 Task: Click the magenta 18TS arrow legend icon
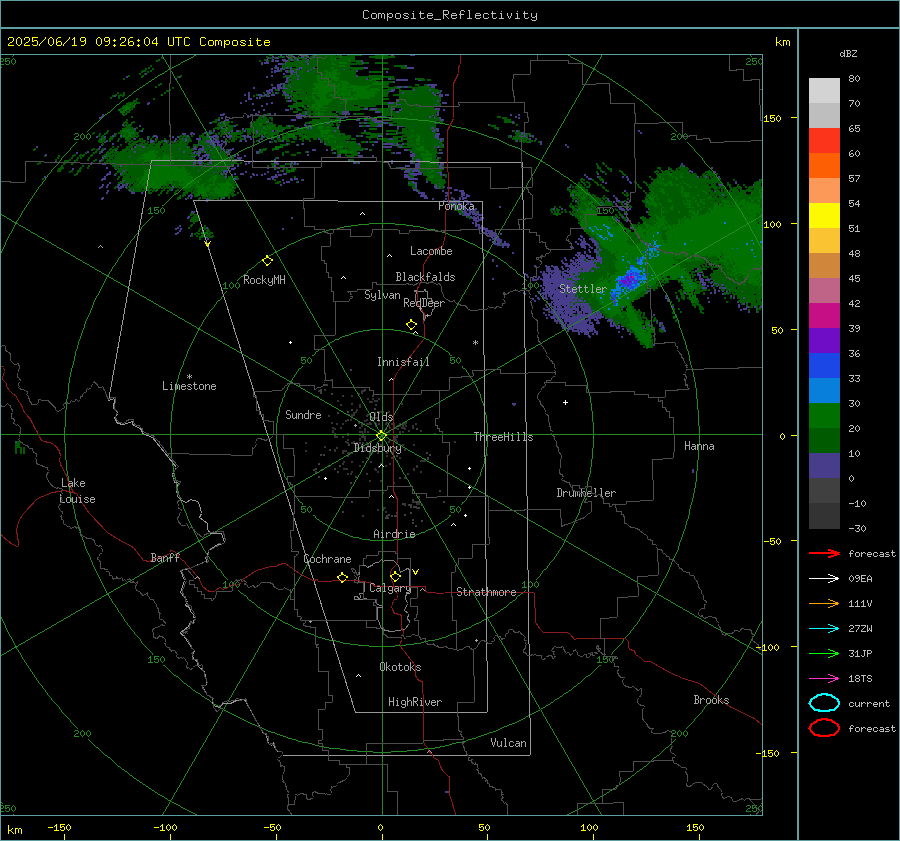(x=824, y=679)
